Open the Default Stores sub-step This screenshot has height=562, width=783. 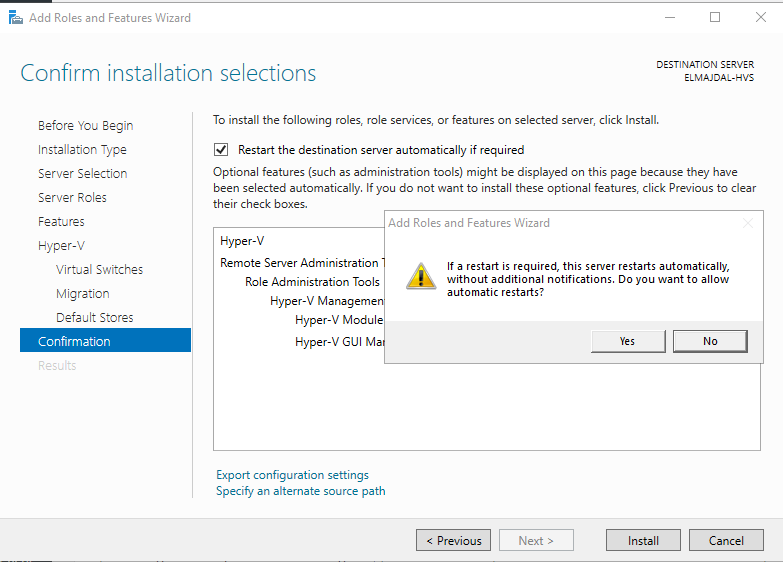94,318
